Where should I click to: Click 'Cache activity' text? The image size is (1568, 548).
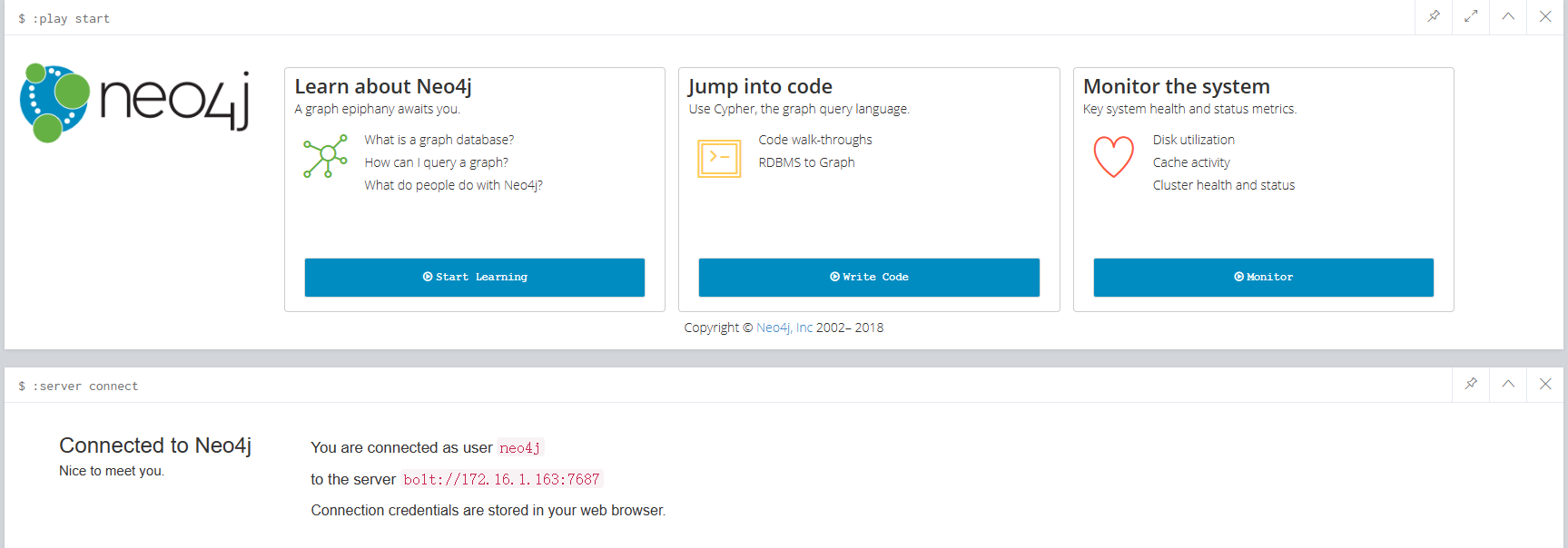1191,162
